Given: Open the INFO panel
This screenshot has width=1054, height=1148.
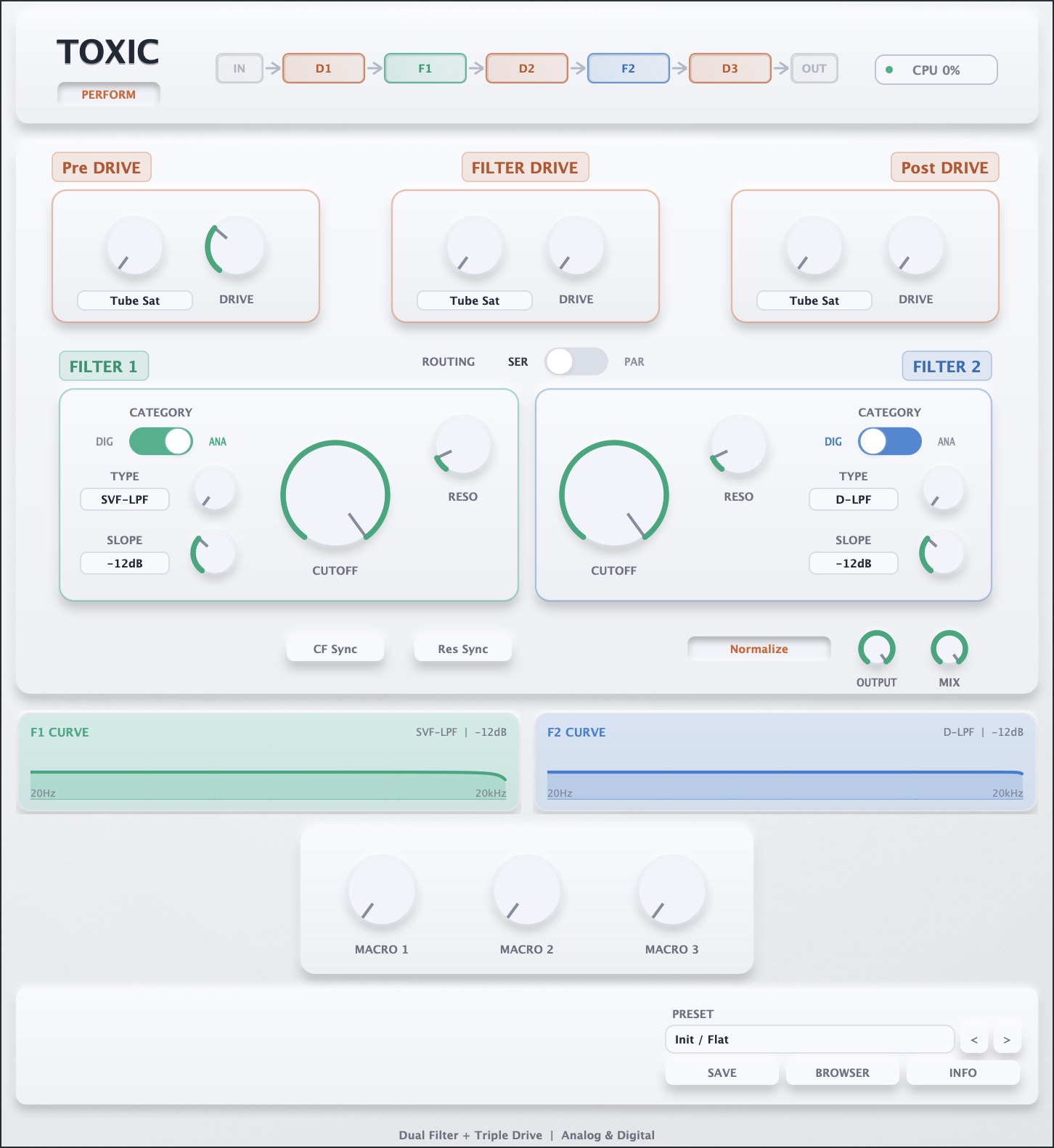Looking at the screenshot, I should pyautogui.click(x=963, y=1073).
